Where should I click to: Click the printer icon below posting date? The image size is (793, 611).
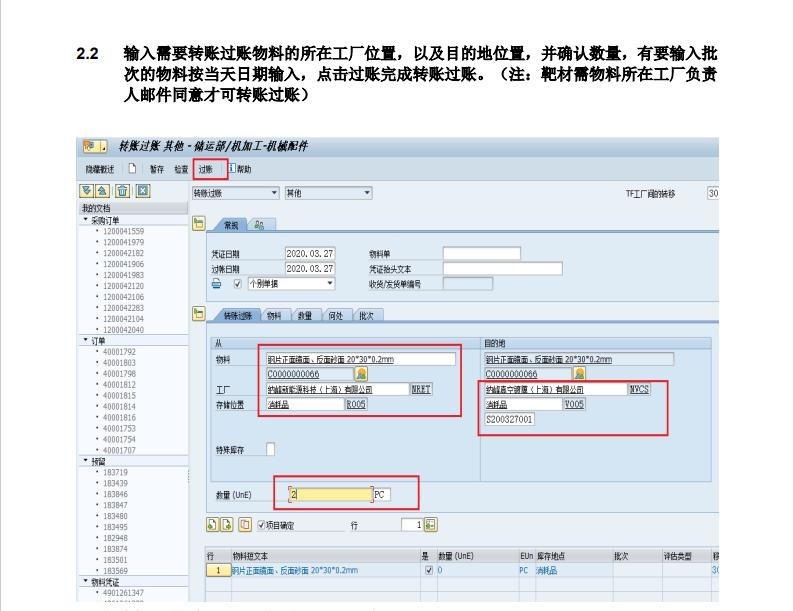point(216,283)
